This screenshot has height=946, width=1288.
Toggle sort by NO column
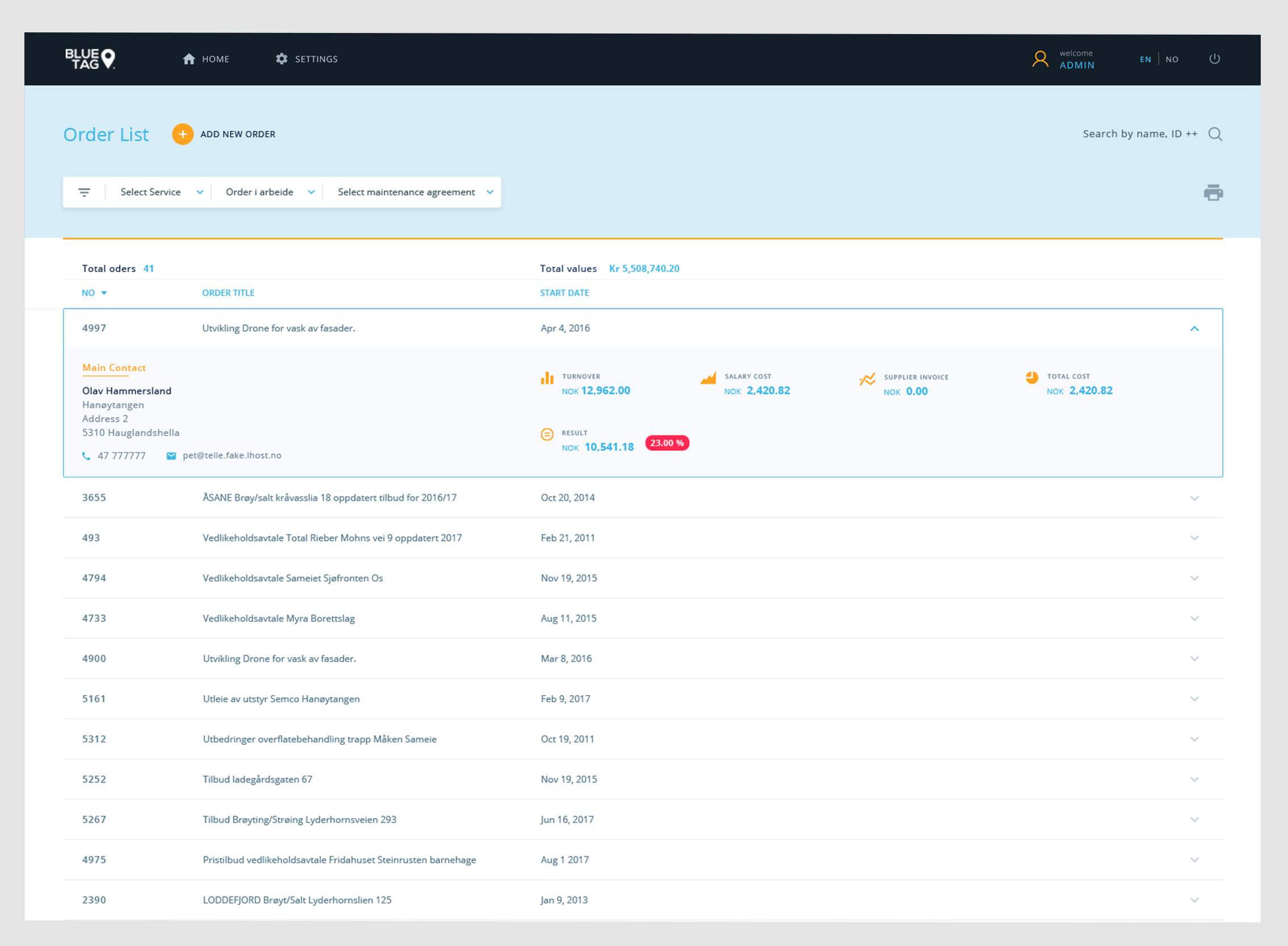tap(94, 292)
